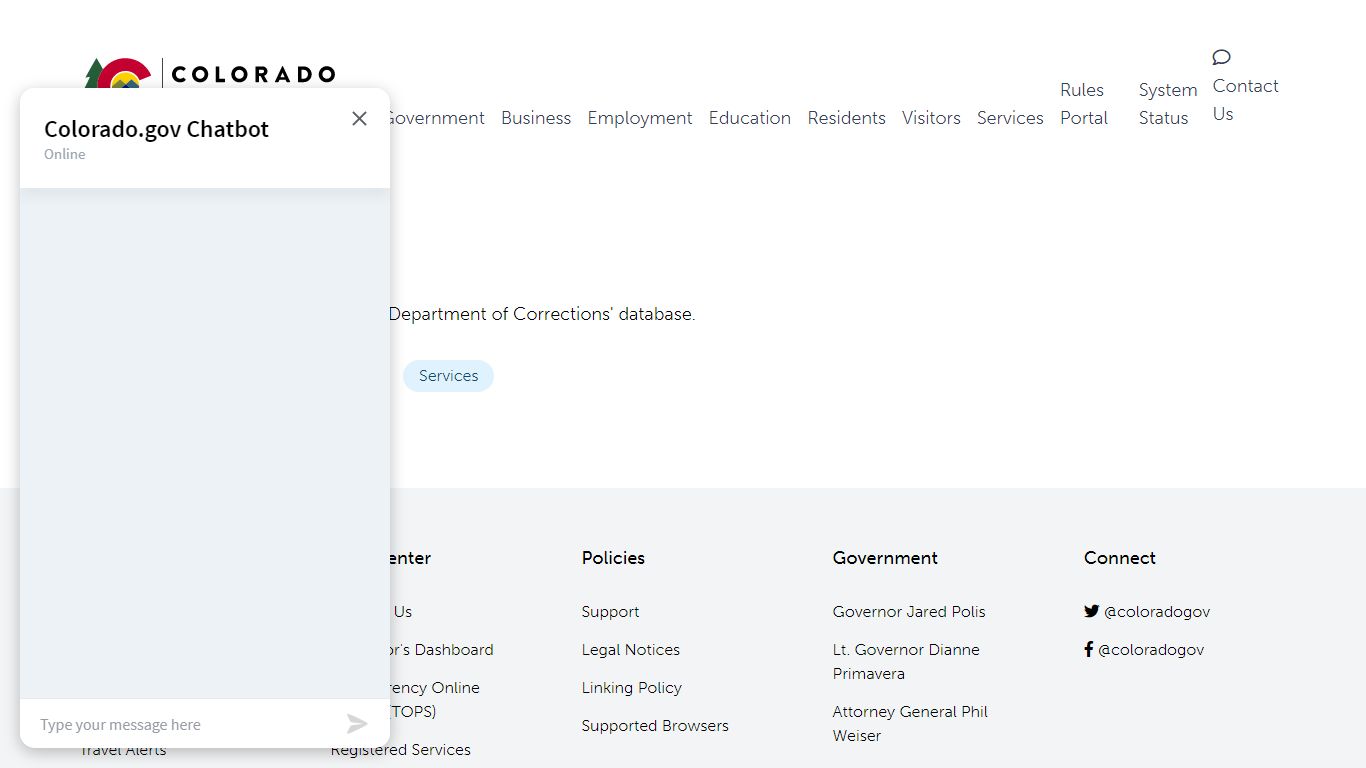
Task: Click Services in the top navigation
Action: [x=1009, y=118]
